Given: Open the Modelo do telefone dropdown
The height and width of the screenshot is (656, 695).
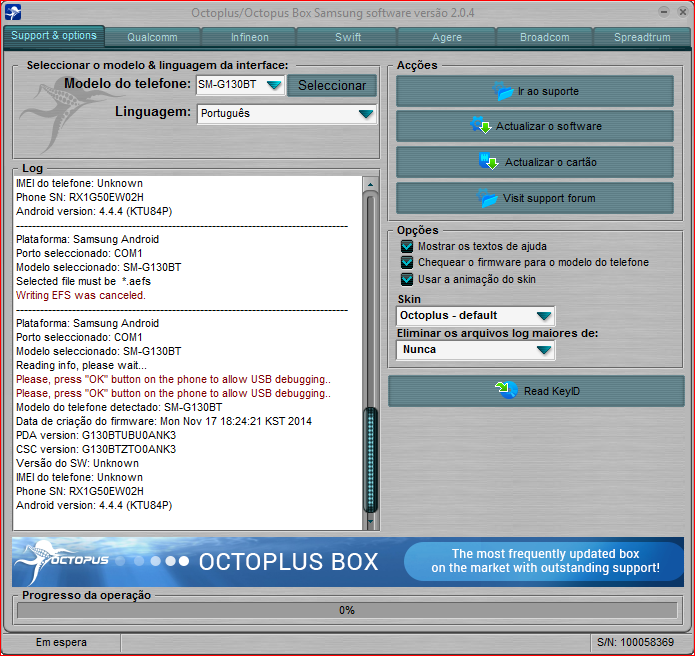Looking at the screenshot, I should point(274,84).
